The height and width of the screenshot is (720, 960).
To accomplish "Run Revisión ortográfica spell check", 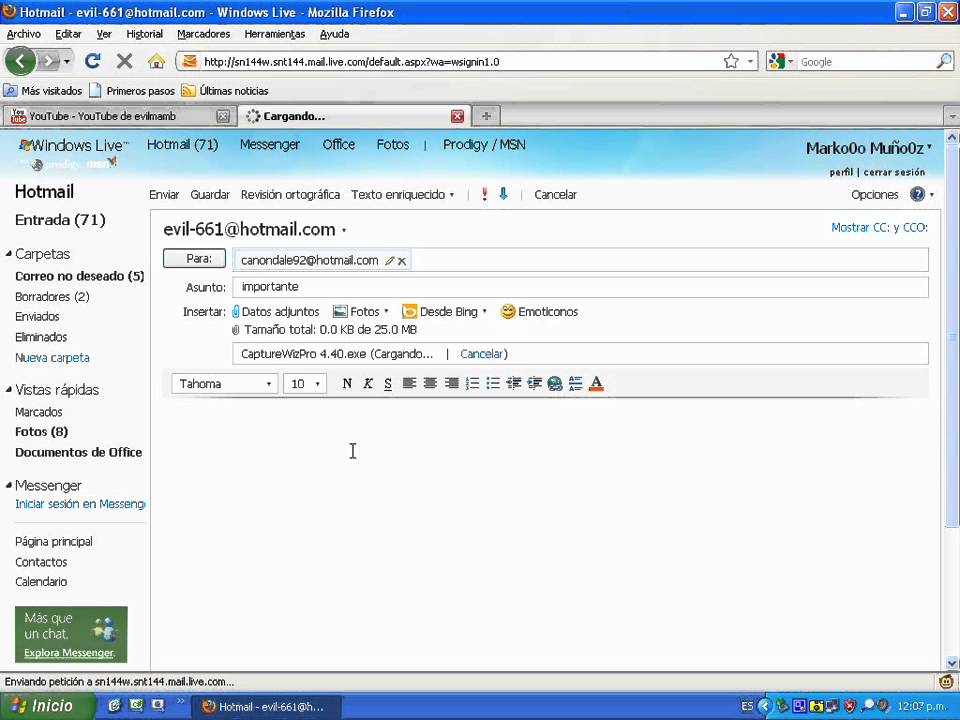I will (290, 195).
